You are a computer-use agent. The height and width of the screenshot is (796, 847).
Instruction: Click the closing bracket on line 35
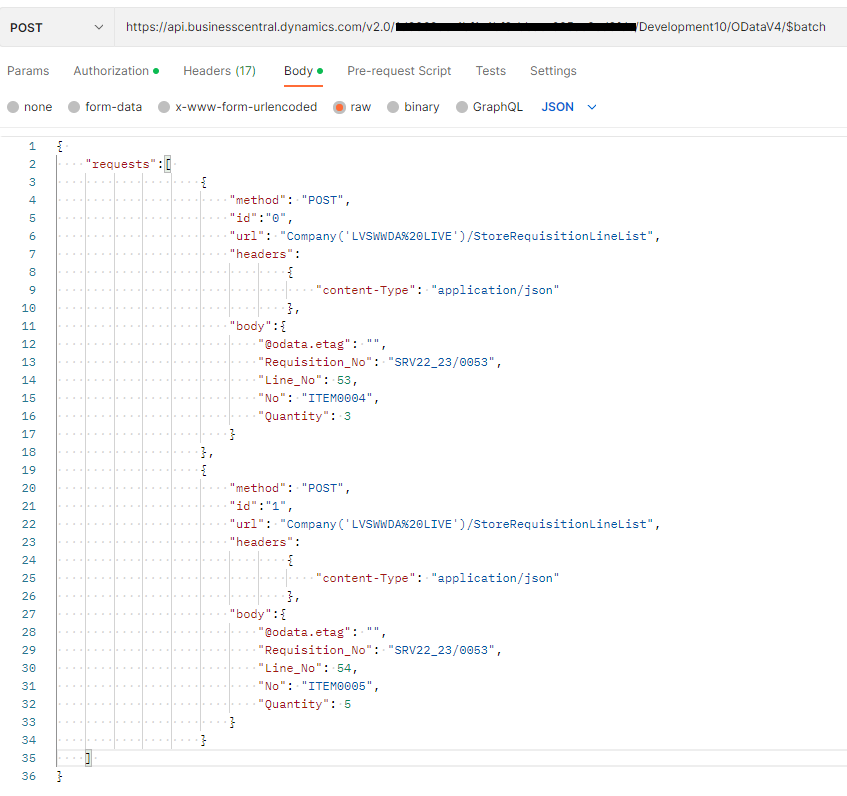tap(88, 758)
